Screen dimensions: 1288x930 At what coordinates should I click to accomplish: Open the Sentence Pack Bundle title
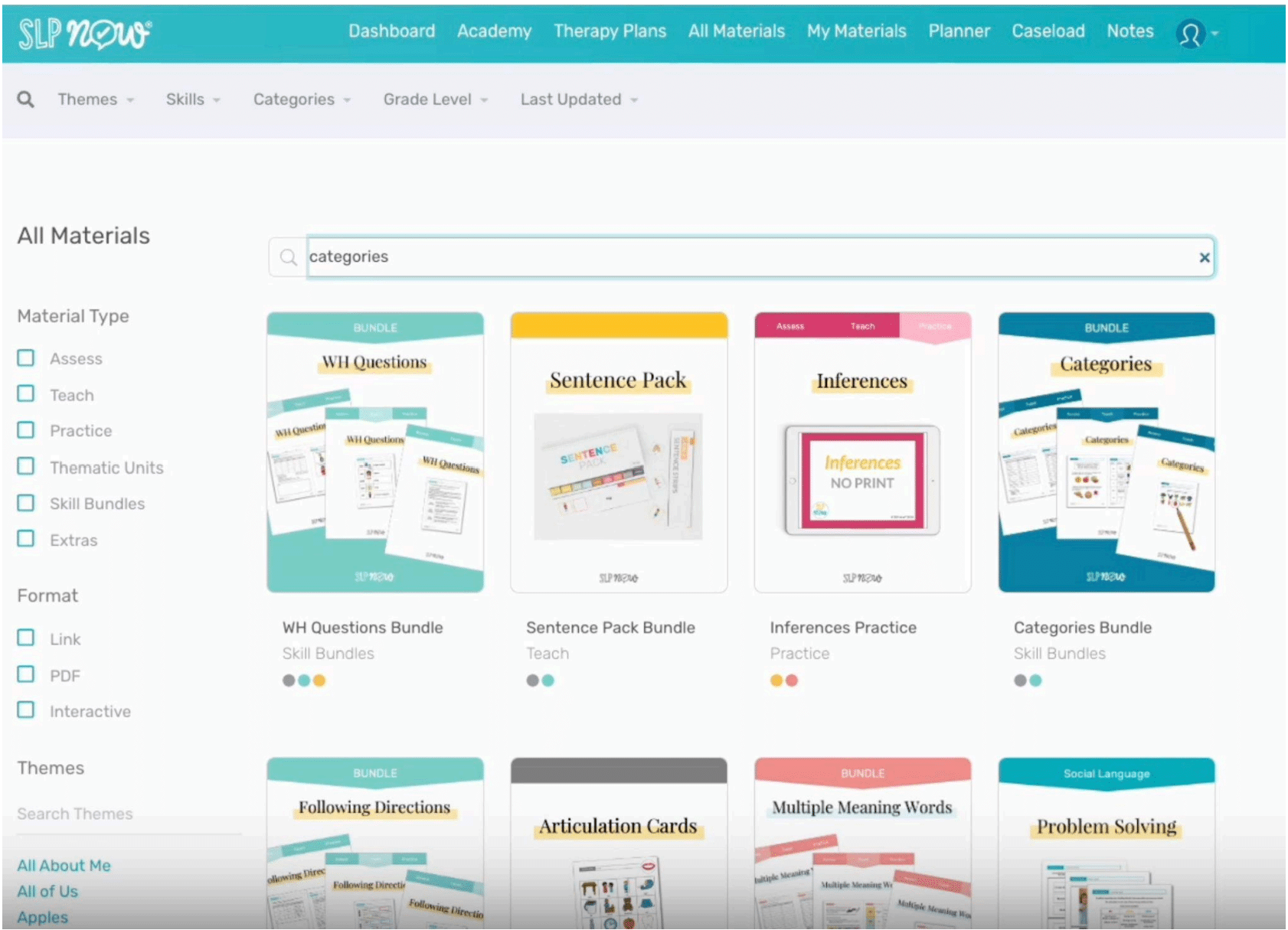[x=610, y=628]
